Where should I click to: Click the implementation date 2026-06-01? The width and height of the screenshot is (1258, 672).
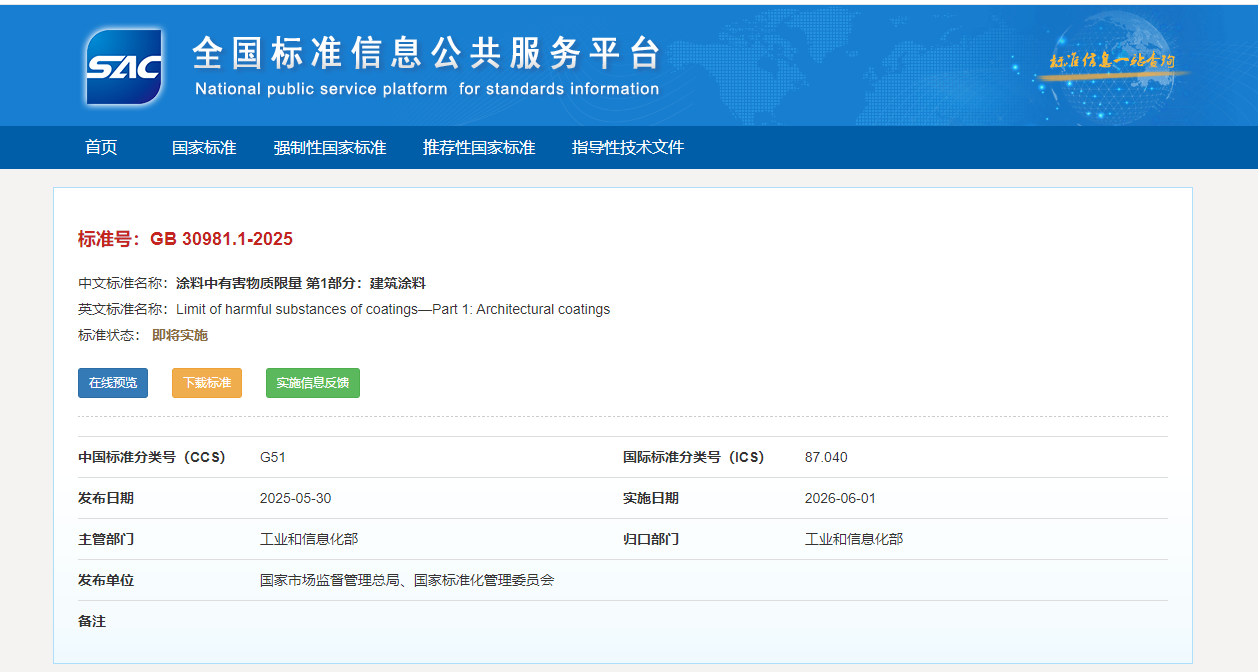(840, 498)
